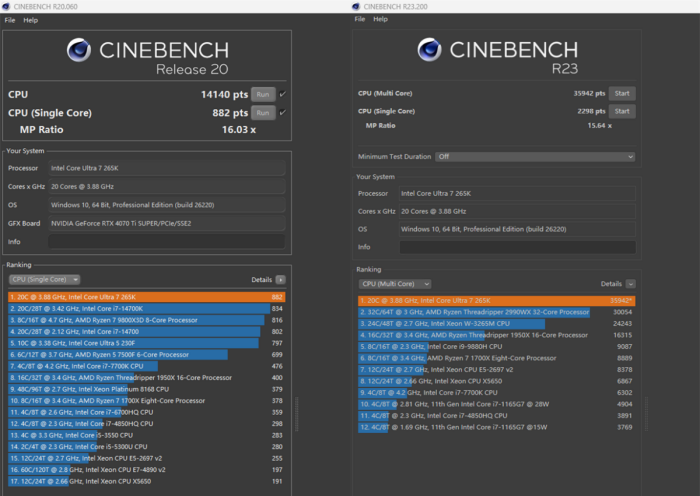The height and width of the screenshot is (496, 700).
Task: Select the Xeon W-3265M row in R23
Action: 497,324
